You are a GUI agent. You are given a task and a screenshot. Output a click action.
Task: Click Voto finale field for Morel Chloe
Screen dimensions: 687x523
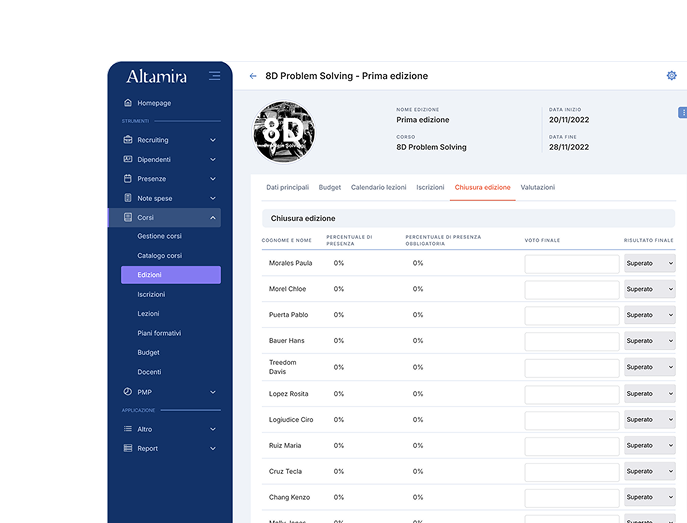(x=572, y=289)
